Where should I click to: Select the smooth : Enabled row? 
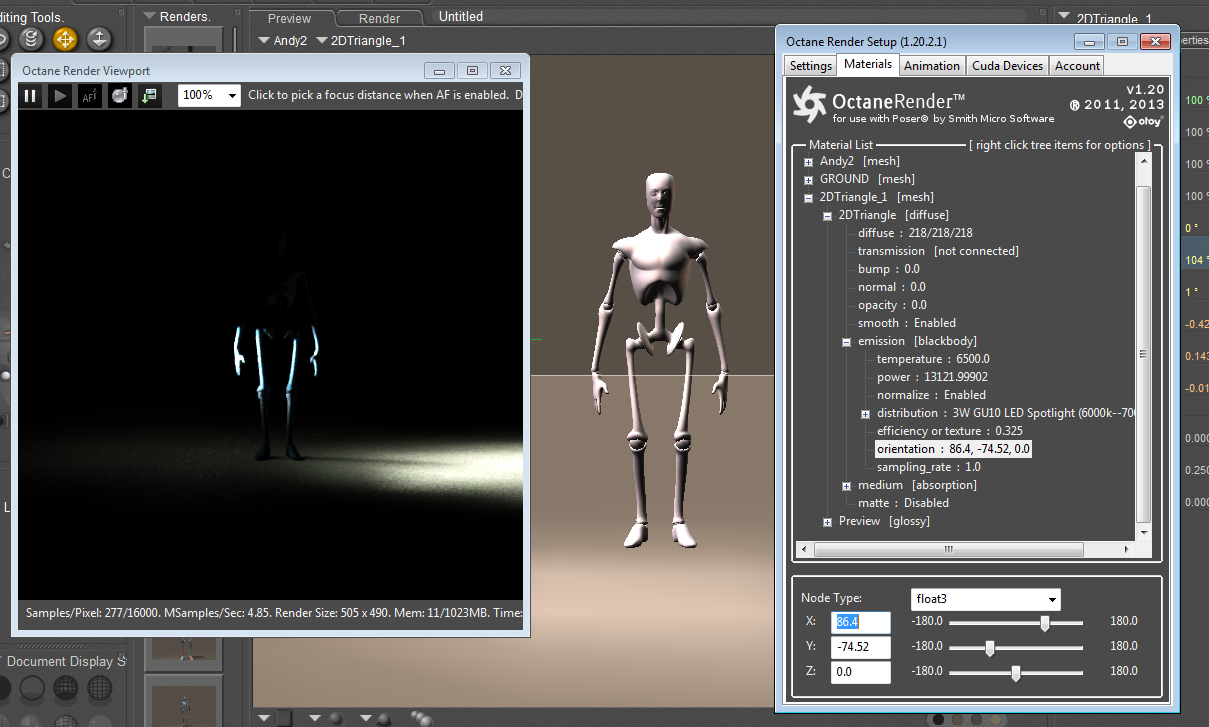pos(907,323)
